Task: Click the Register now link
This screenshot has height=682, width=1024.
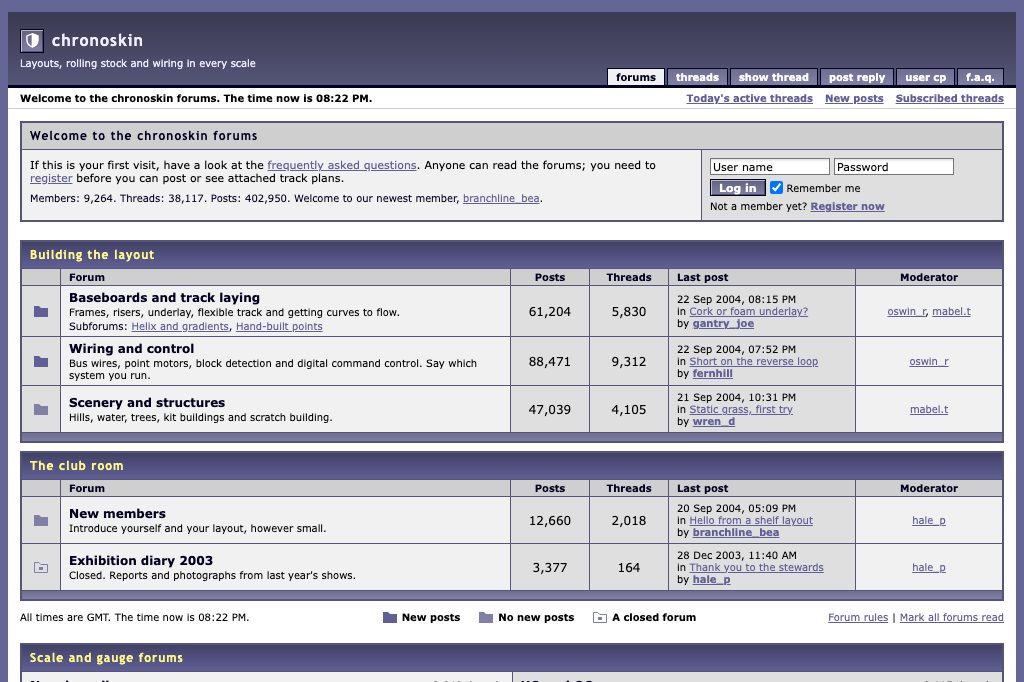Action: coord(847,206)
